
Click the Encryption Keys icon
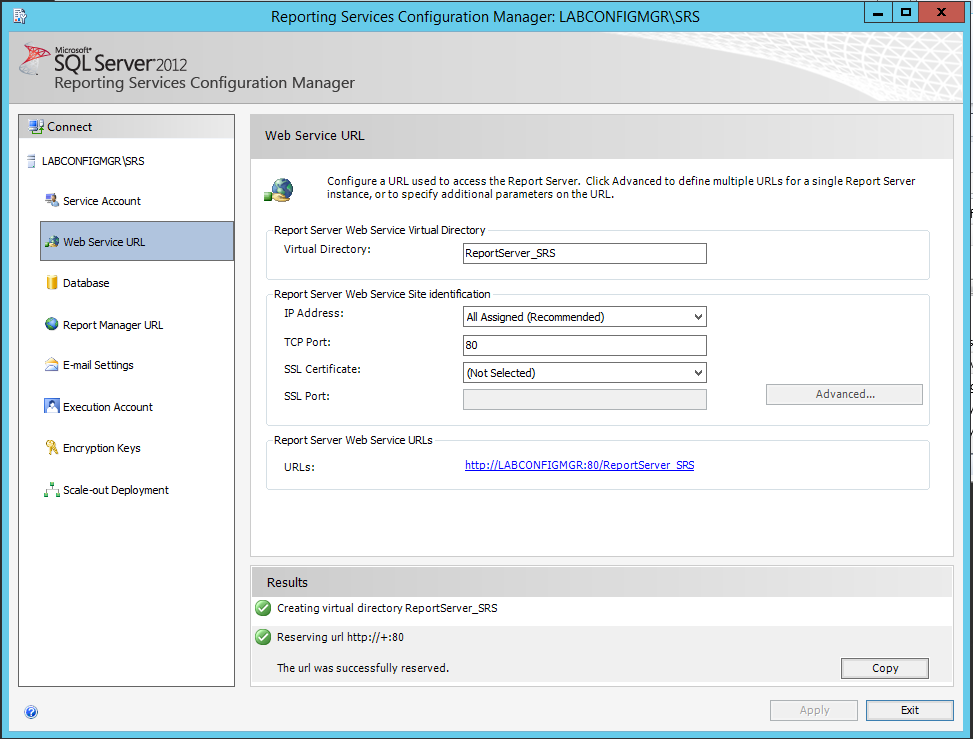click(52, 447)
